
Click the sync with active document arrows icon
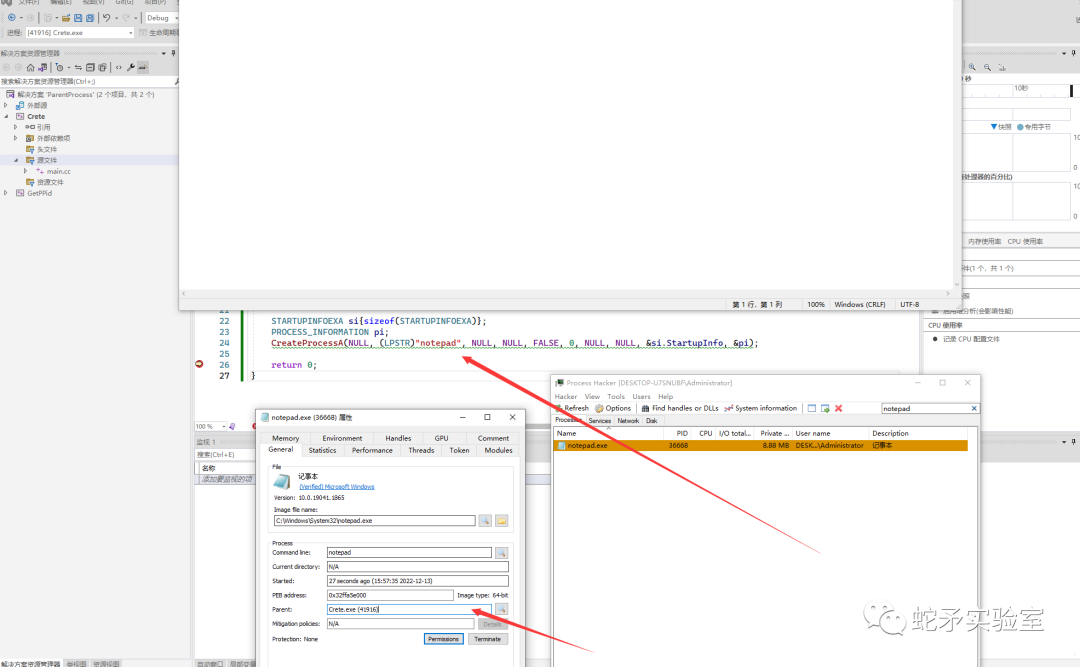pos(78,68)
